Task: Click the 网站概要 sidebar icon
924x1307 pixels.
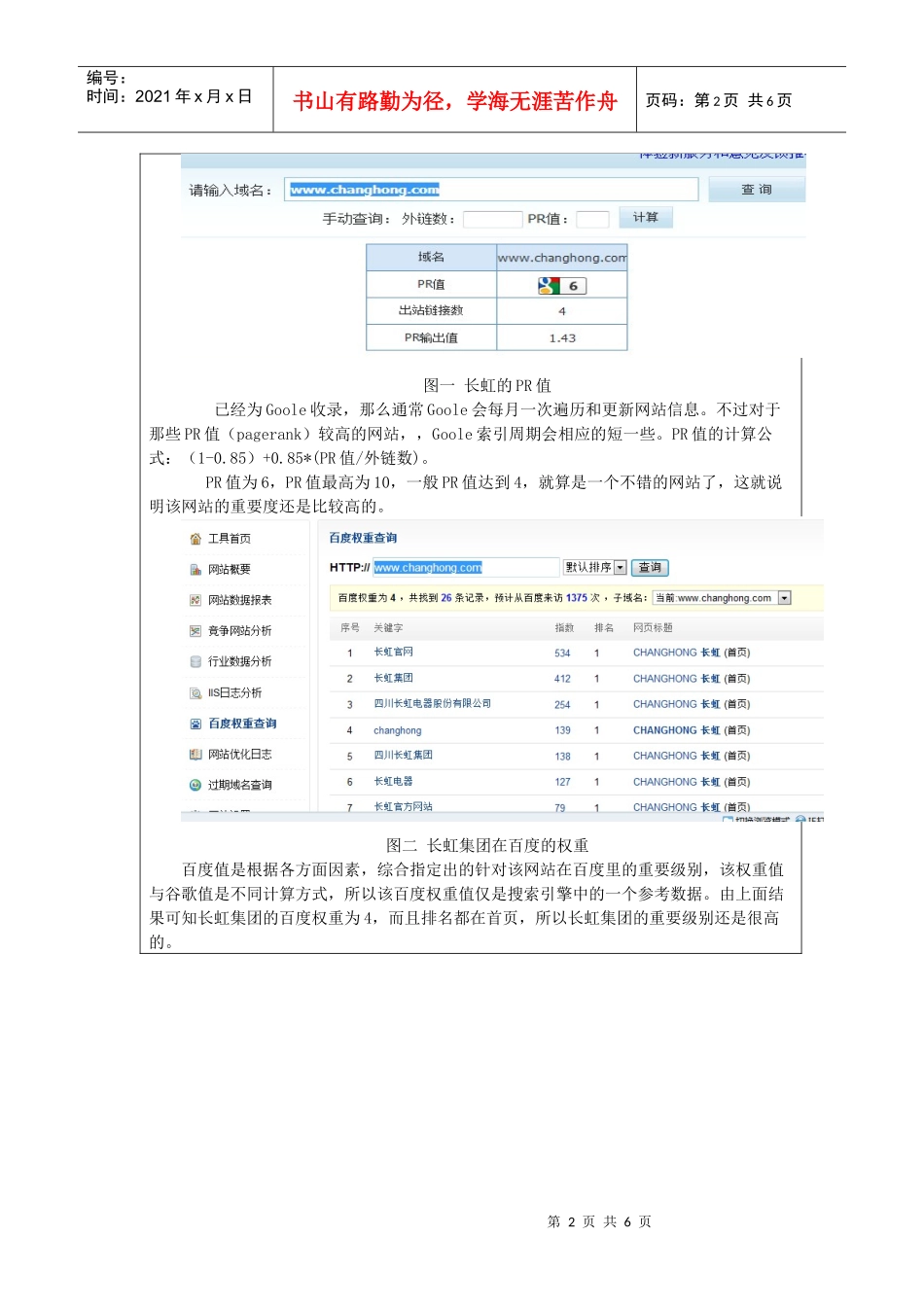Action: (195, 570)
